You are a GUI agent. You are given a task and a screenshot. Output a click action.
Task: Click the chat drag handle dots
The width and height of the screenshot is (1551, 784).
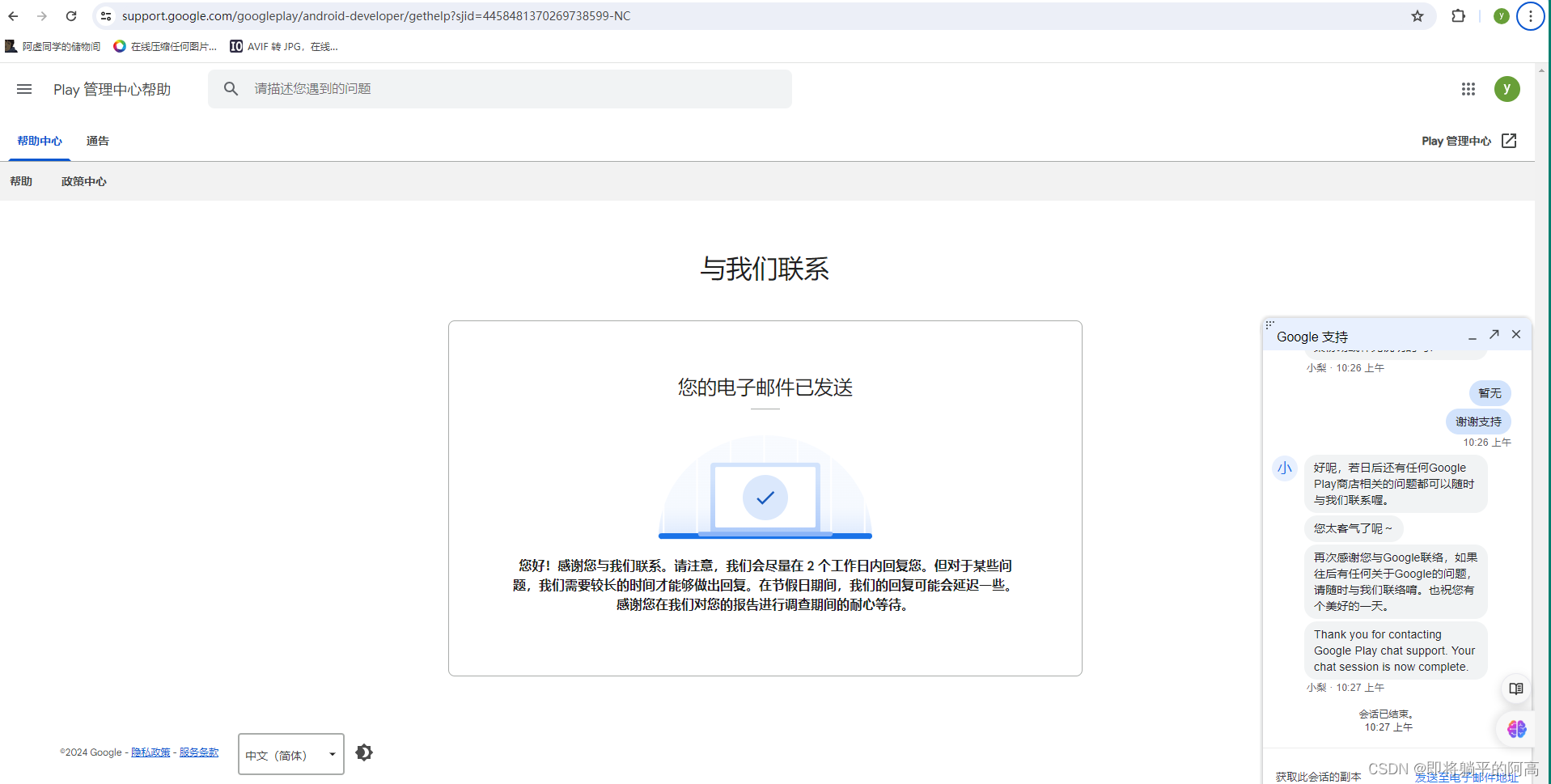(x=1269, y=324)
